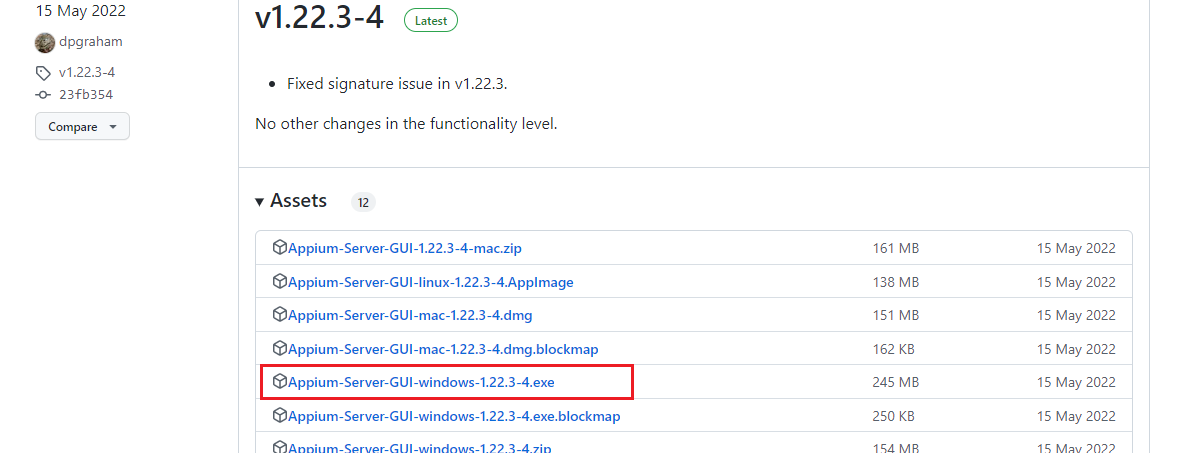This screenshot has width=1191, height=453.
Task: Click package icon beside mac-1.22.3-4.dmg asset
Action: tap(280, 315)
